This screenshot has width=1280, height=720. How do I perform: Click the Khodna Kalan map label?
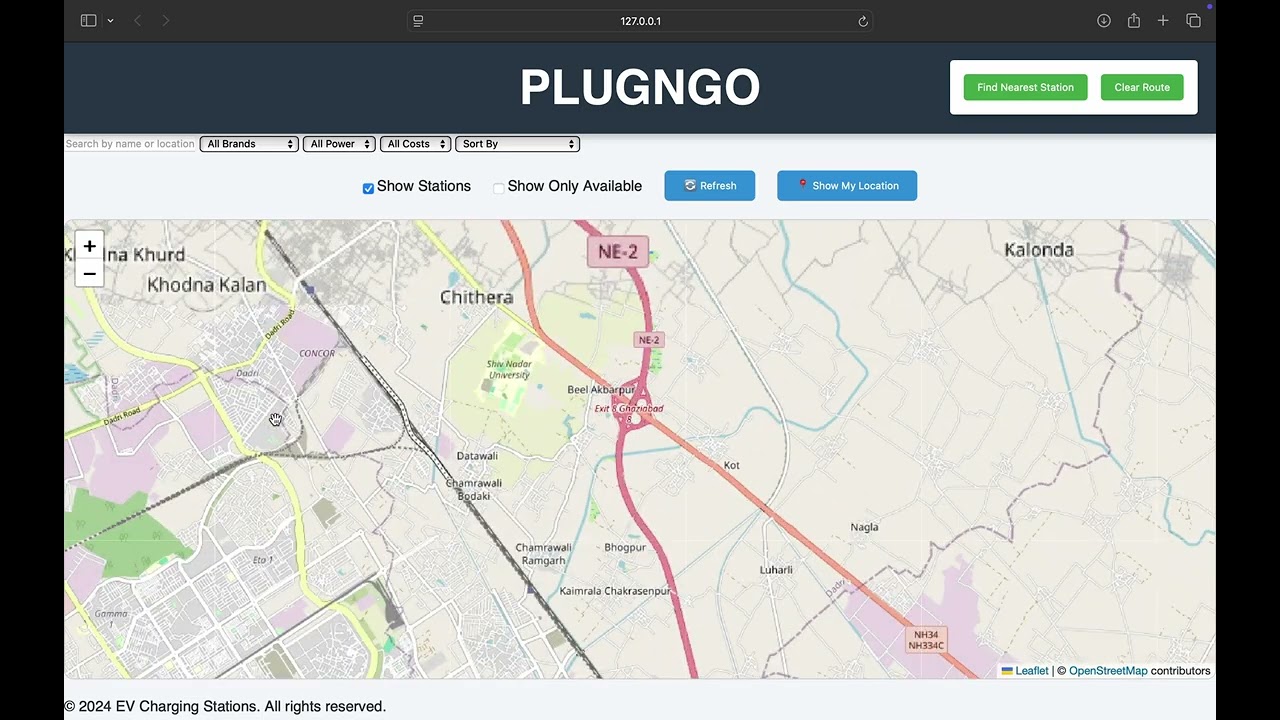pos(207,285)
